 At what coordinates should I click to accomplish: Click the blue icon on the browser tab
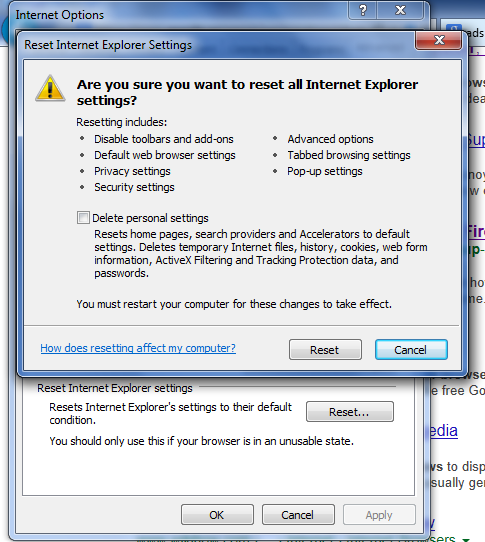454,29
